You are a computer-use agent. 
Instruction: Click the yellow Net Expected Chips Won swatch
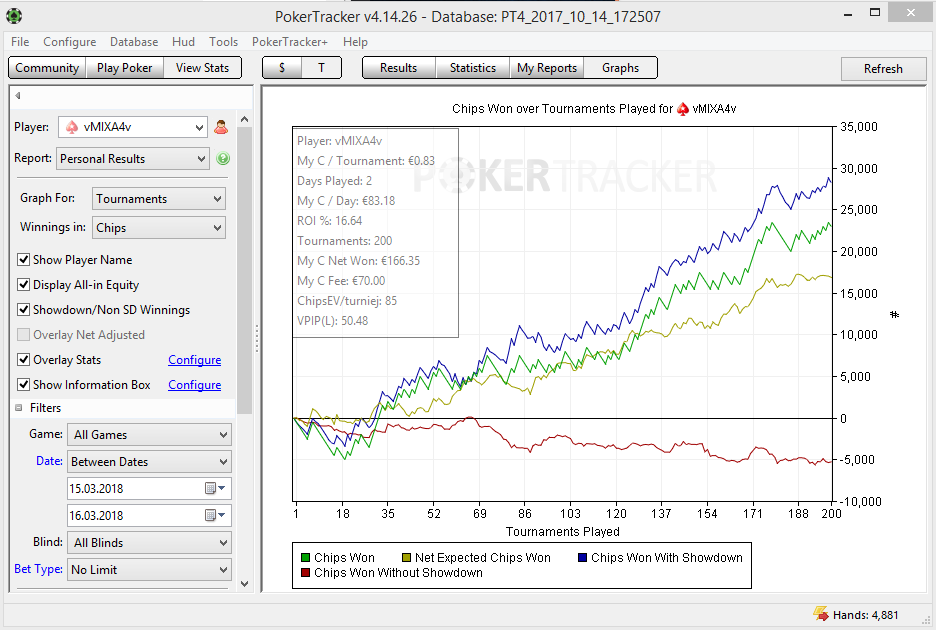pyautogui.click(x=407, y=558)
